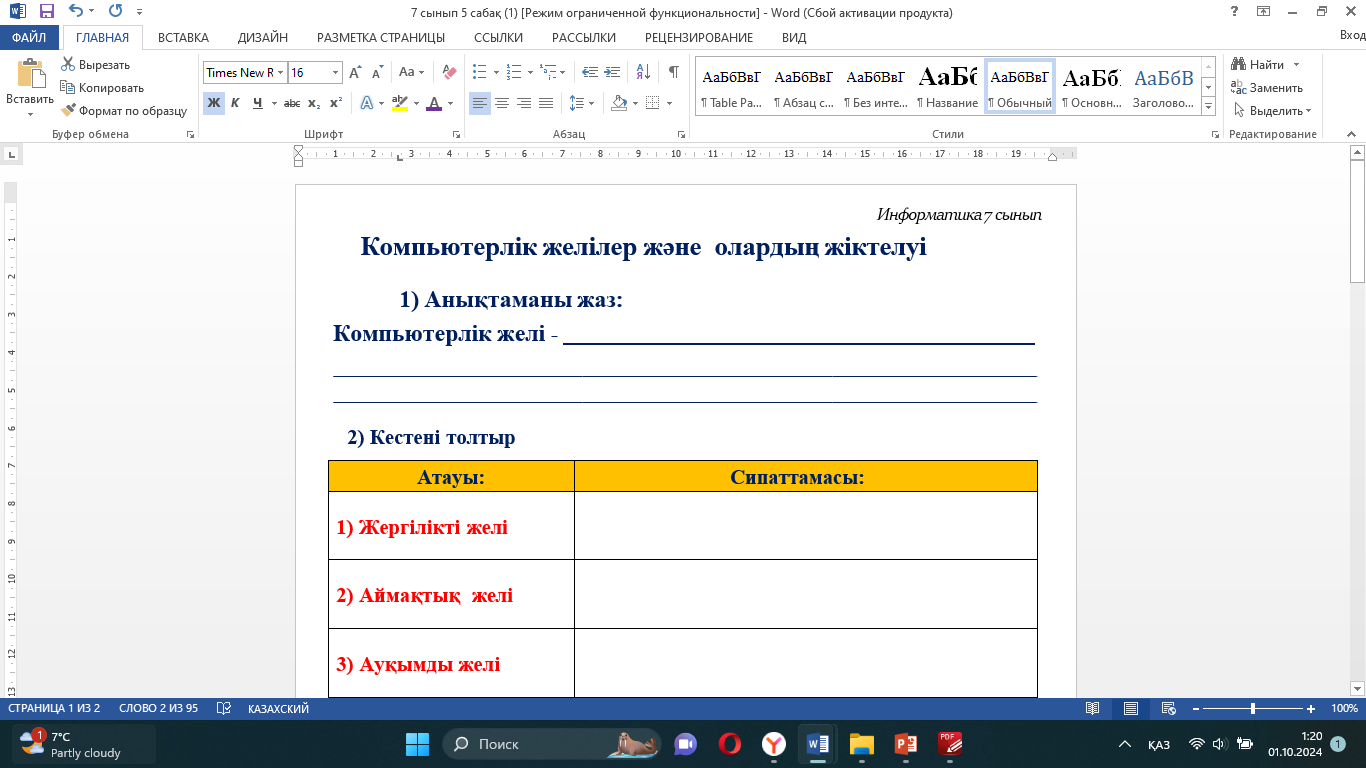Increase font size with grow icon
The image size is (1366, 768).
pos(356,72)
